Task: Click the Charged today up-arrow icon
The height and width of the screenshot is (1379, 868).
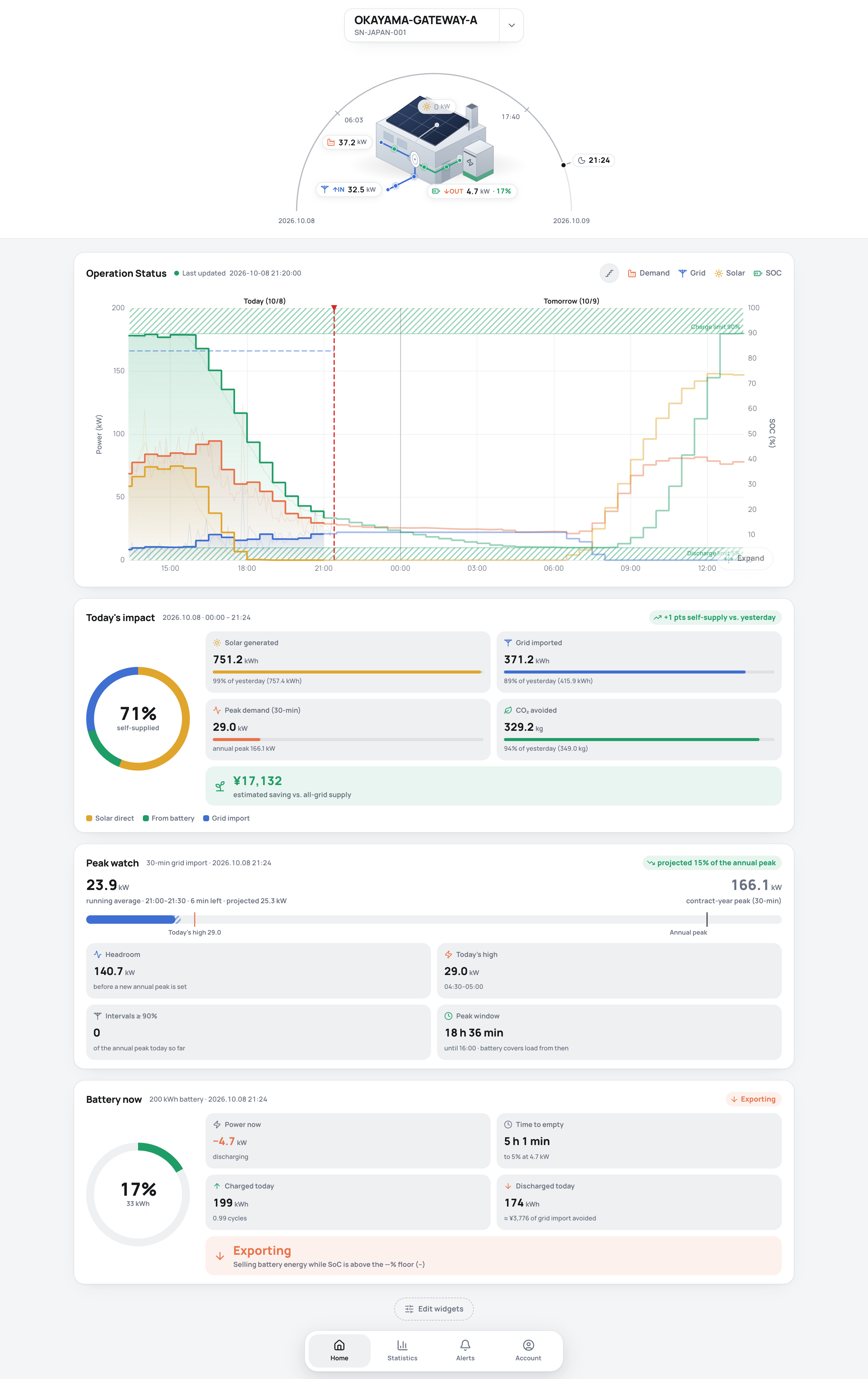Action: point(217,1186)
